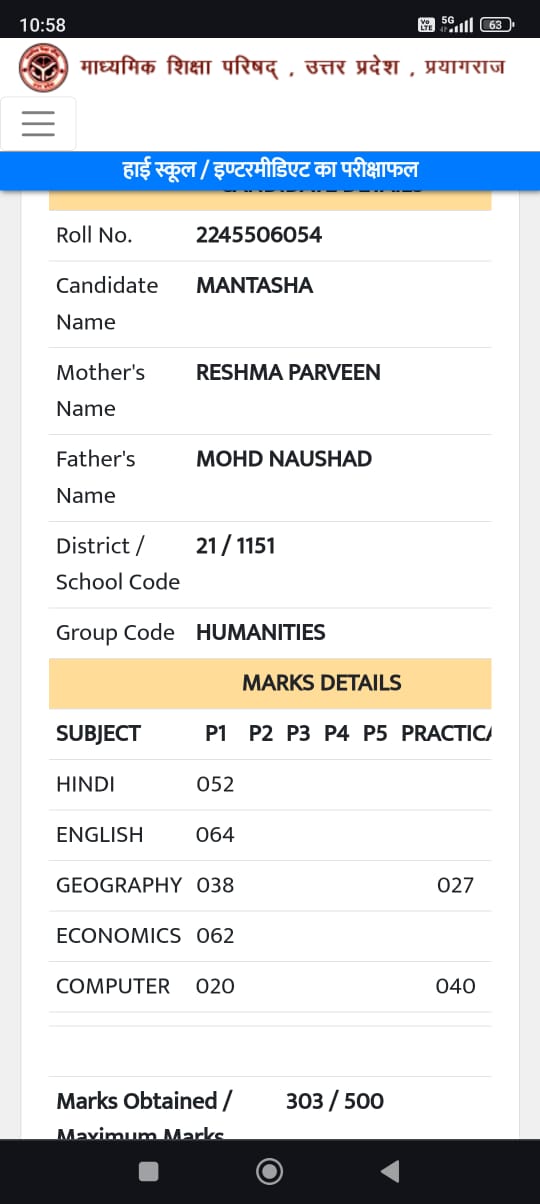Tap the blue result banner heading
The image size is (540, 1204).
tap(270, 170)
